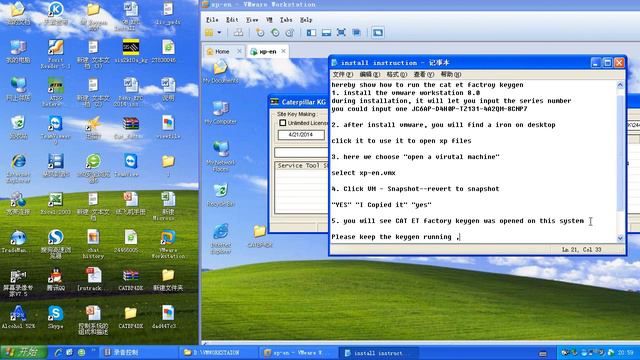Click the Take Snapshot toolbar icon
640x360 pixels.
(260, 33)
